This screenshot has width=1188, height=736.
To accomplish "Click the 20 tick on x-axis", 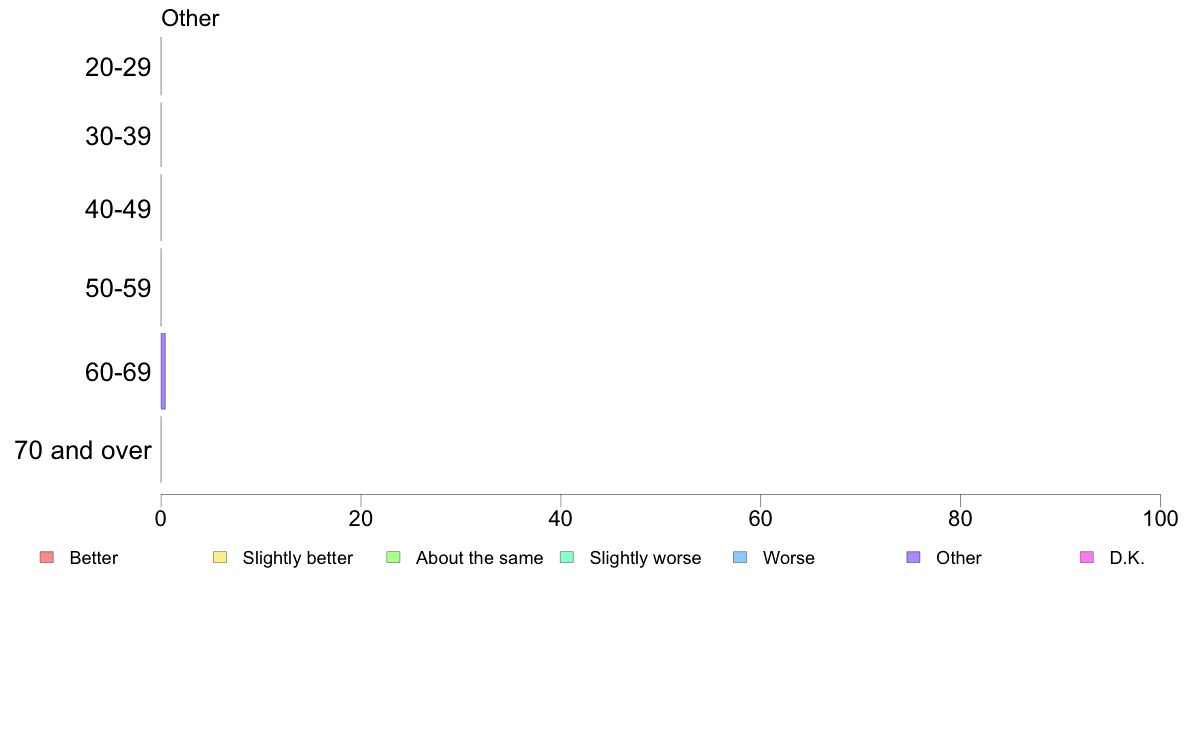I will tap(361, 519).
